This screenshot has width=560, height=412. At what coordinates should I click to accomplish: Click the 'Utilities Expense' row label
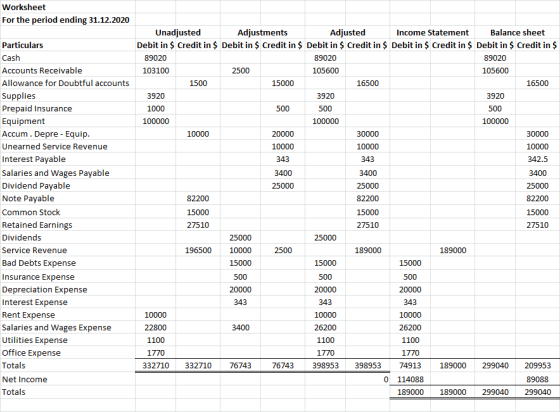pos(34,340)
